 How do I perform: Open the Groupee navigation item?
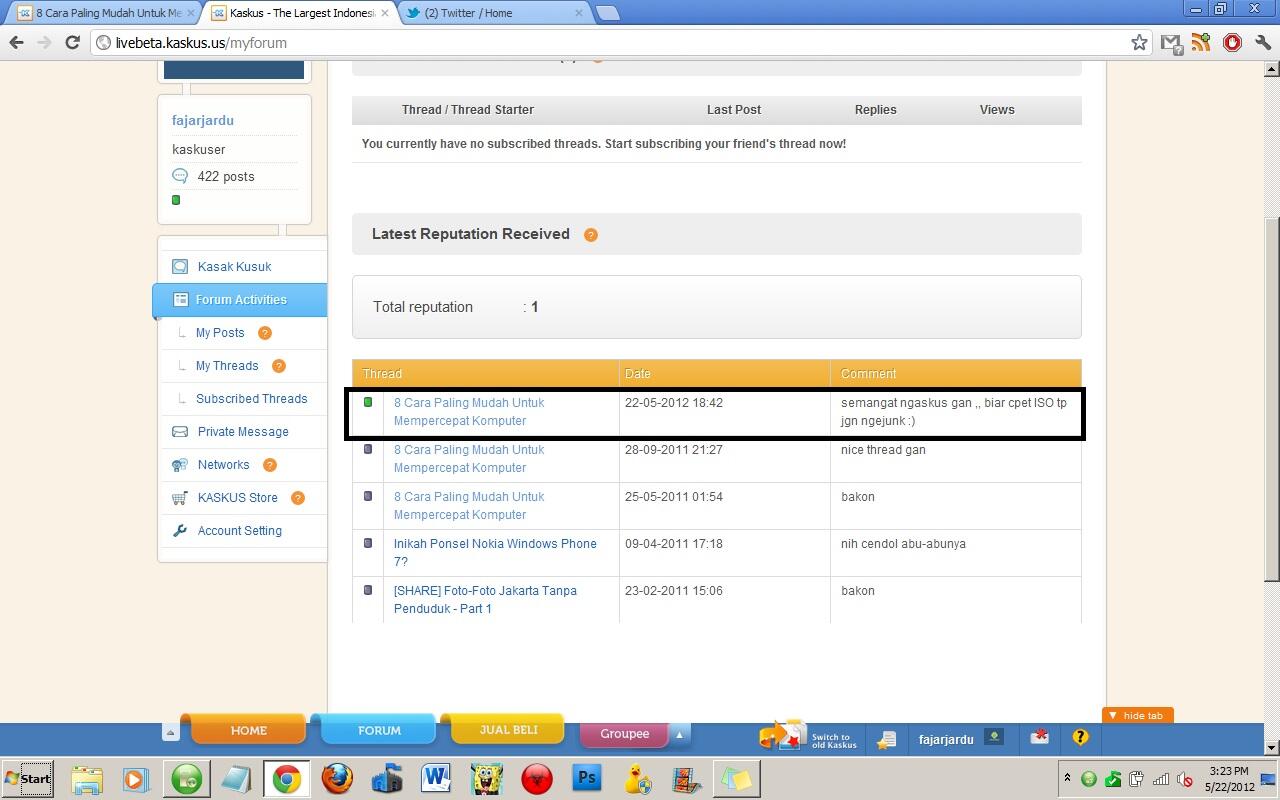(x=624, y=734)
